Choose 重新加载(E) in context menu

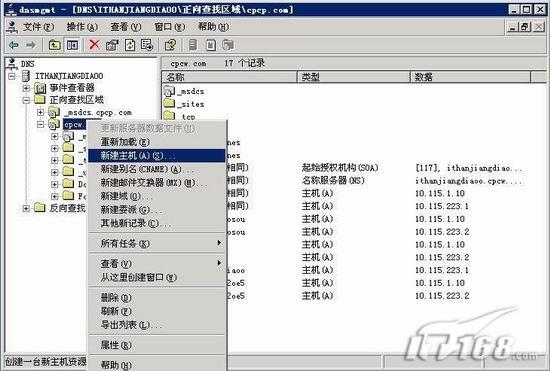coord(156,142)
